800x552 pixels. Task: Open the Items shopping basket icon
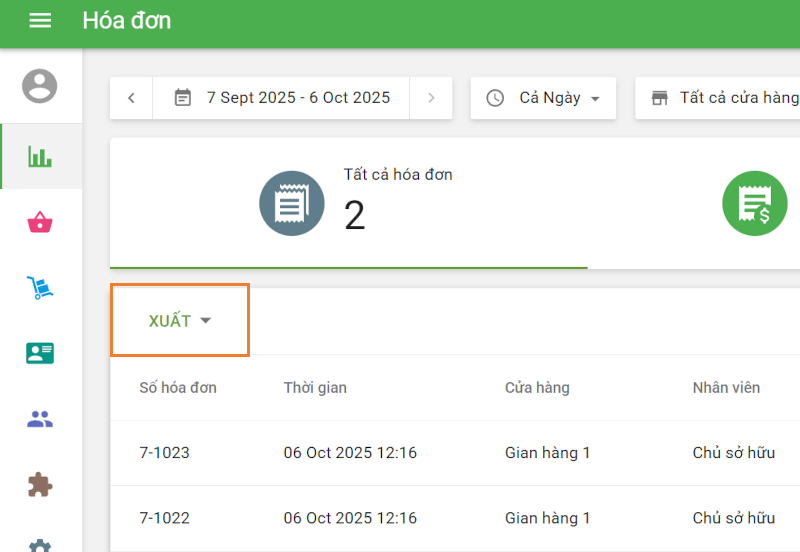pos(40,222)
